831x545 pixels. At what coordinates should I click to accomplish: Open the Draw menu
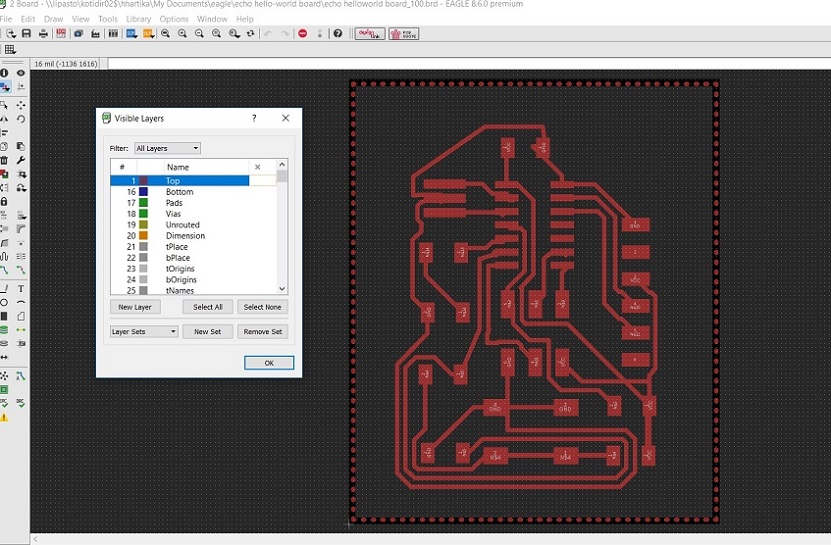pyautogui.click(x=53, y=19)
